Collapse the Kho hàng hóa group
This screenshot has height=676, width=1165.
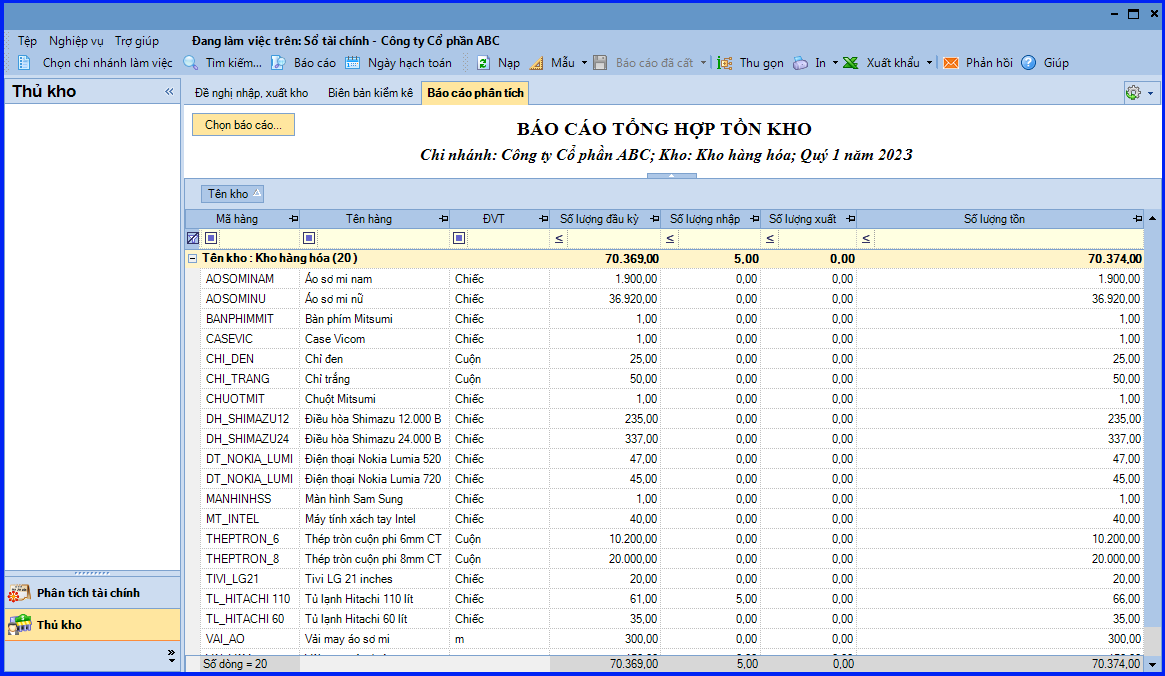192,259
